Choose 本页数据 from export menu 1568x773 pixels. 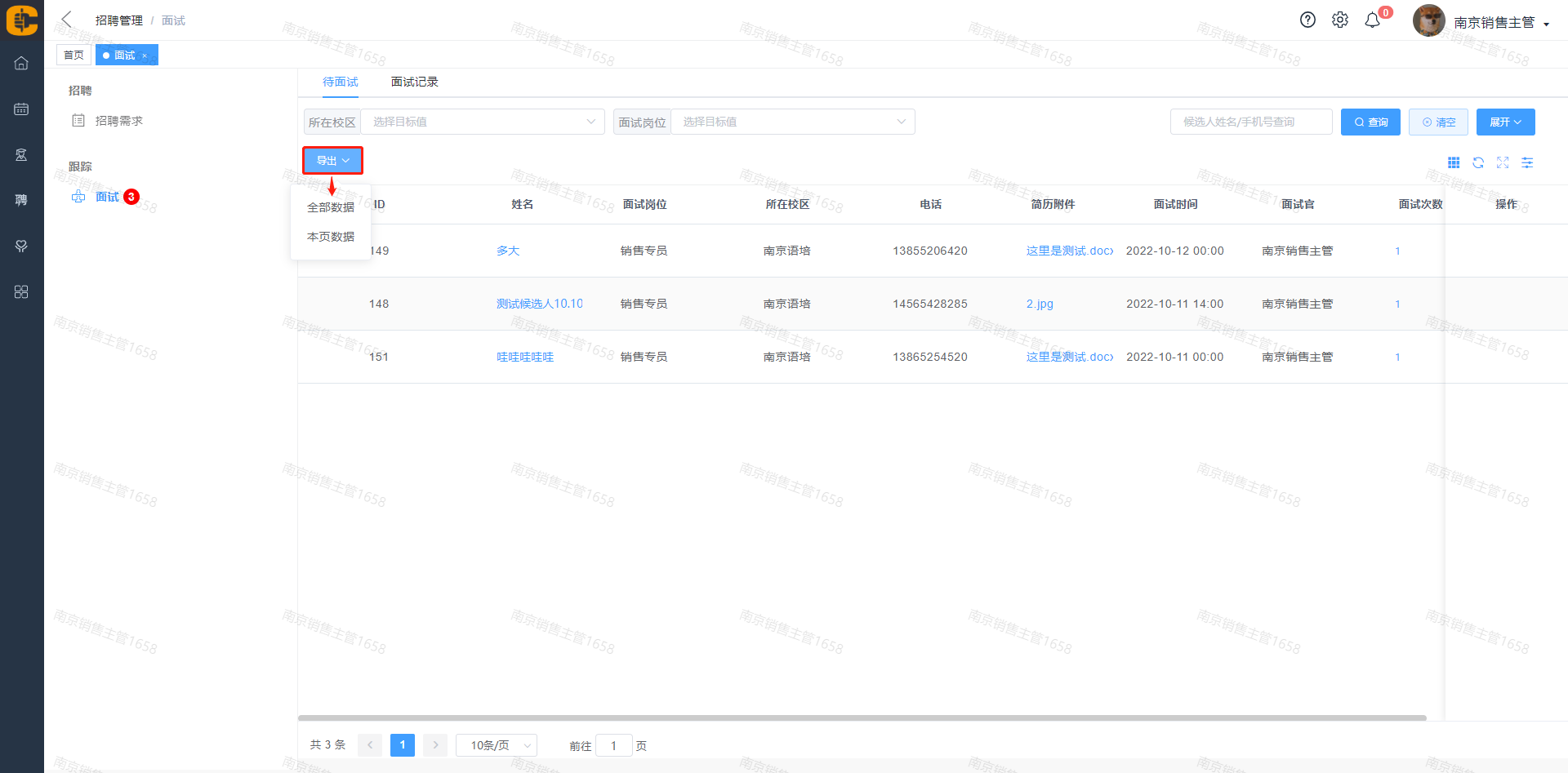331,237
